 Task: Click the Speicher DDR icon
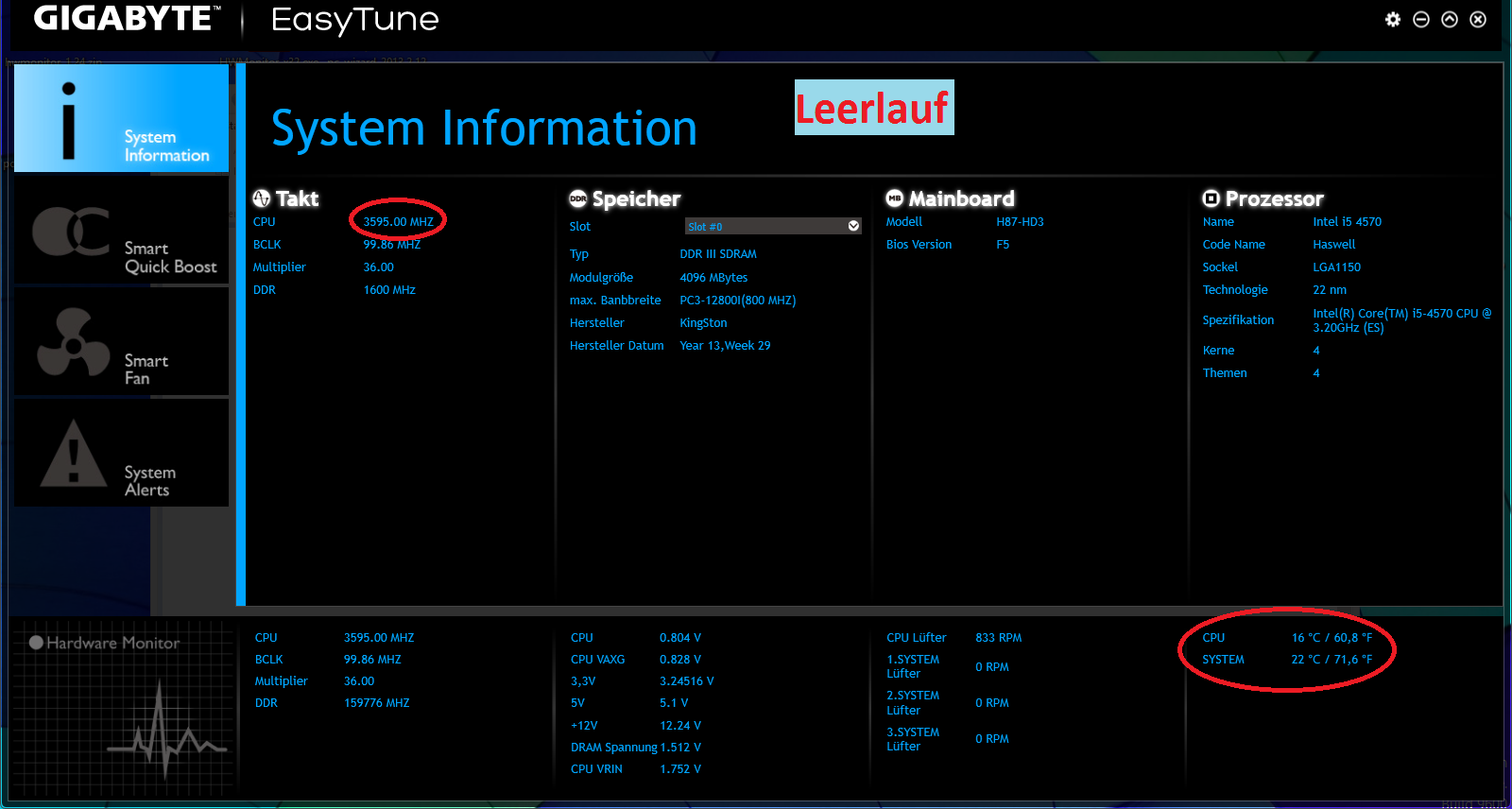578,198
